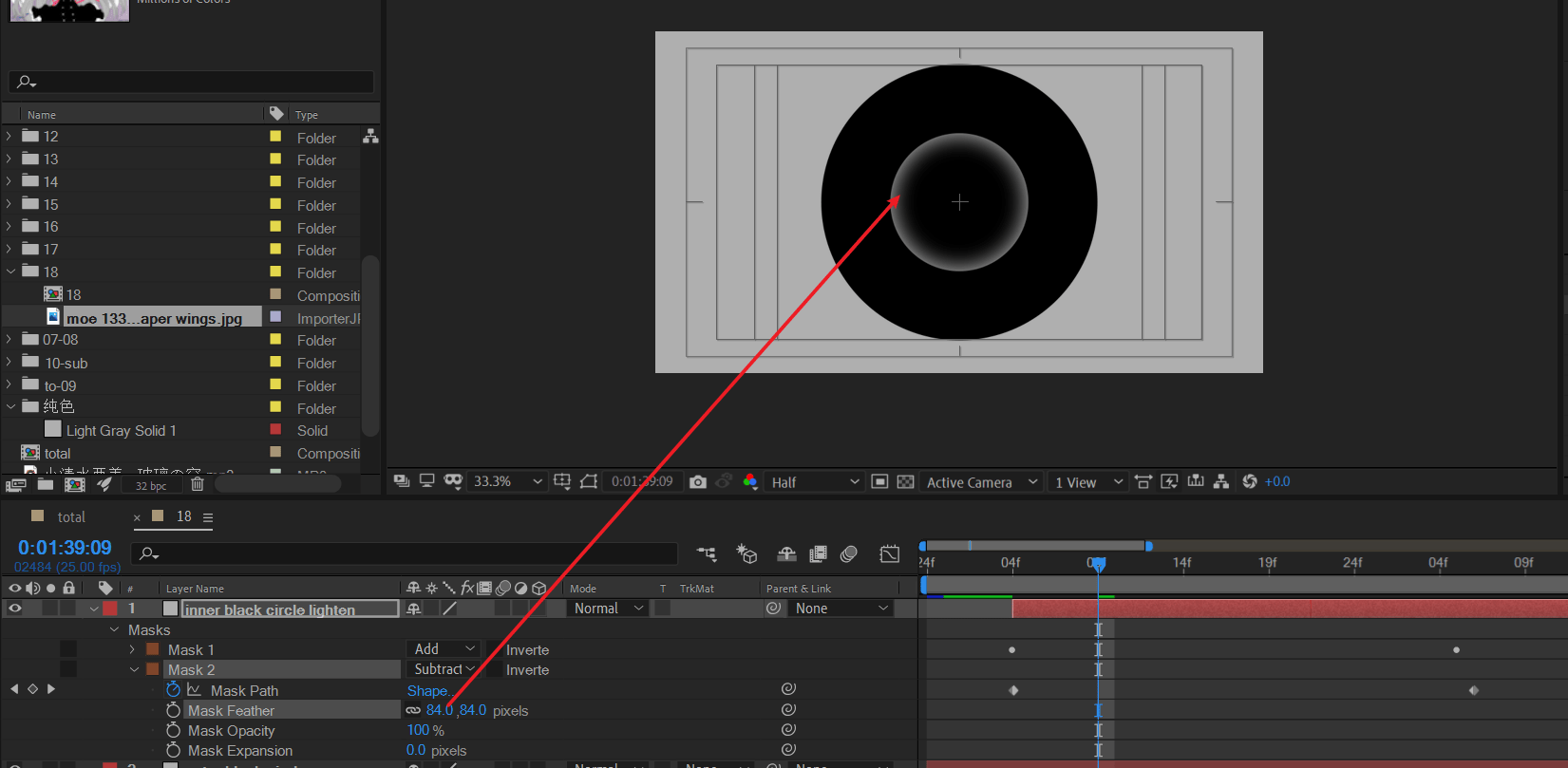Open layer 1 Normal blending mode dropdown
The height and width of the screenshot is (768, 1568).
click(x=608, y=609)
